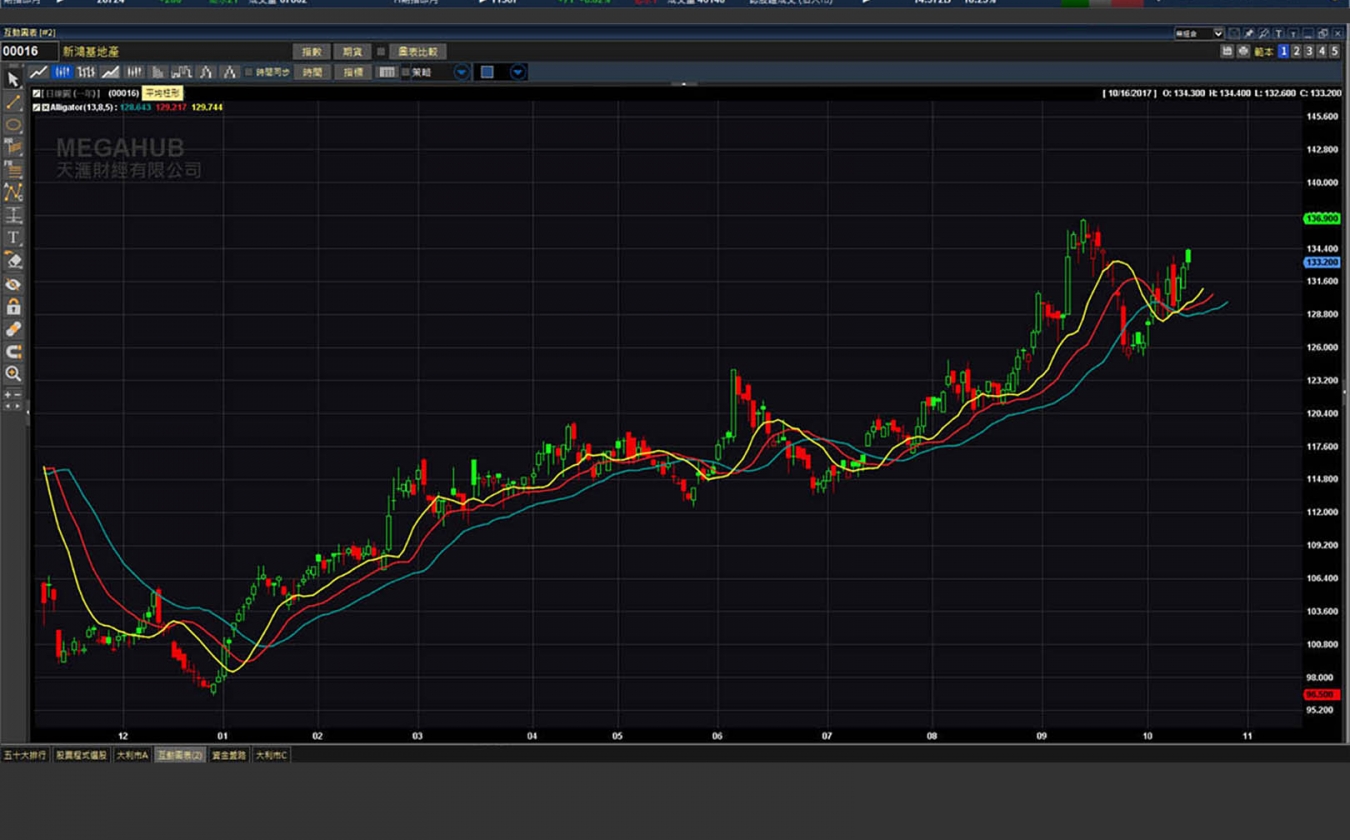
Task: Select template number 5
Action: [1334, 51]
